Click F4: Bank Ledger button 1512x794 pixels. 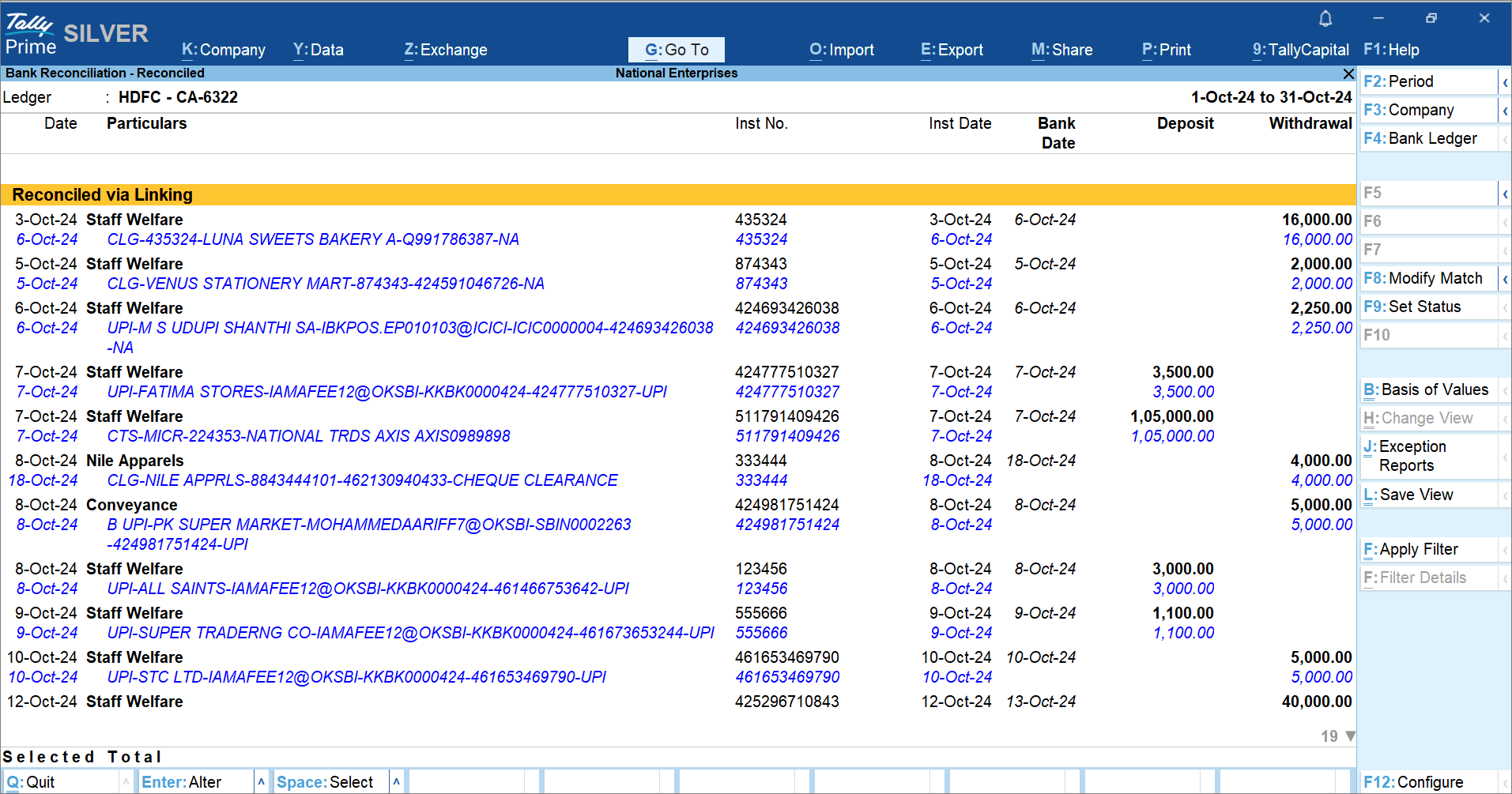[1429, 139]
